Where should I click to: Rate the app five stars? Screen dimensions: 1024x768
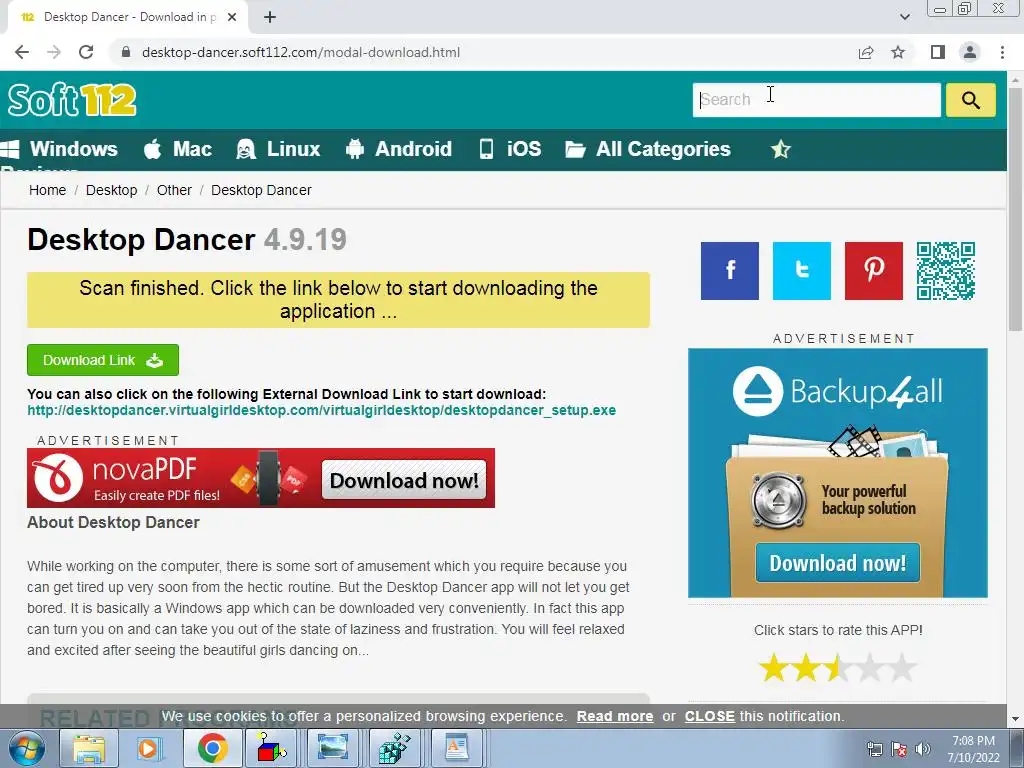[x=902, y=667]
